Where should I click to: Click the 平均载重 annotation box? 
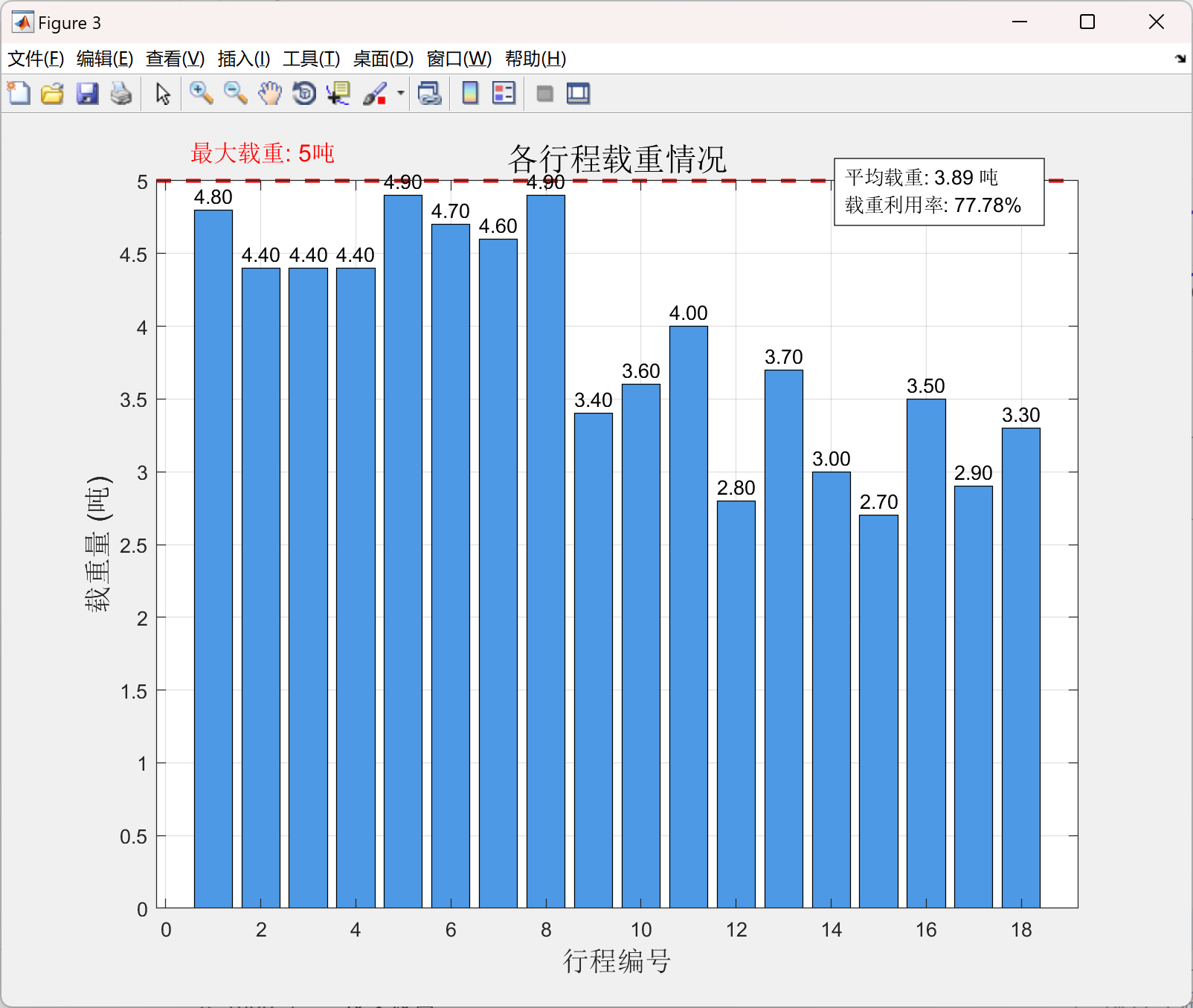(x=939, y=192)
